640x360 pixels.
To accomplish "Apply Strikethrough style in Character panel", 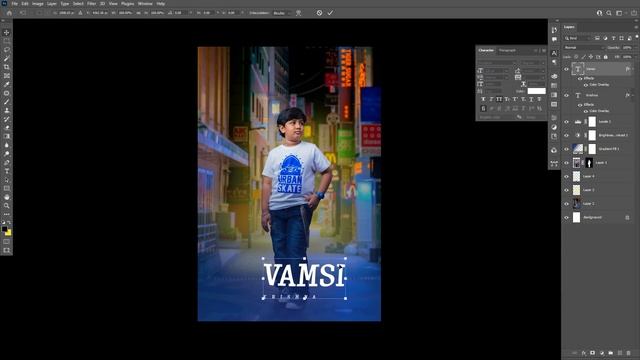I will [x=540, y=99].
